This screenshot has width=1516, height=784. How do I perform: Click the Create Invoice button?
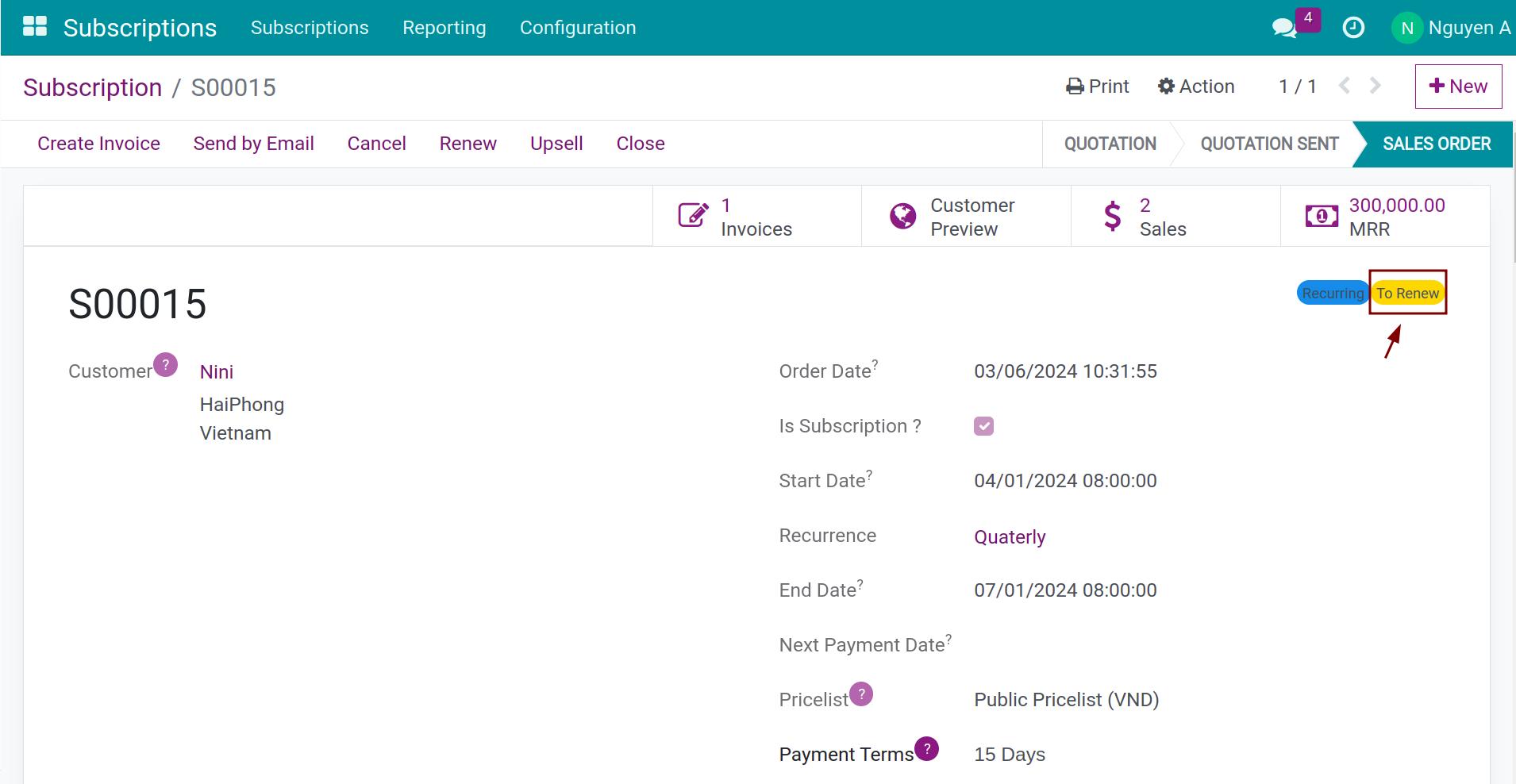99,144
